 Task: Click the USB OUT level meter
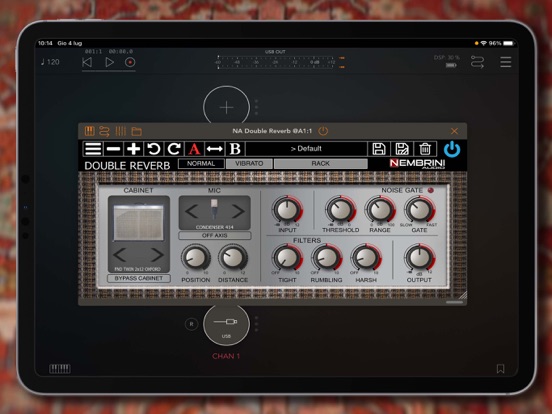[275, 62]
